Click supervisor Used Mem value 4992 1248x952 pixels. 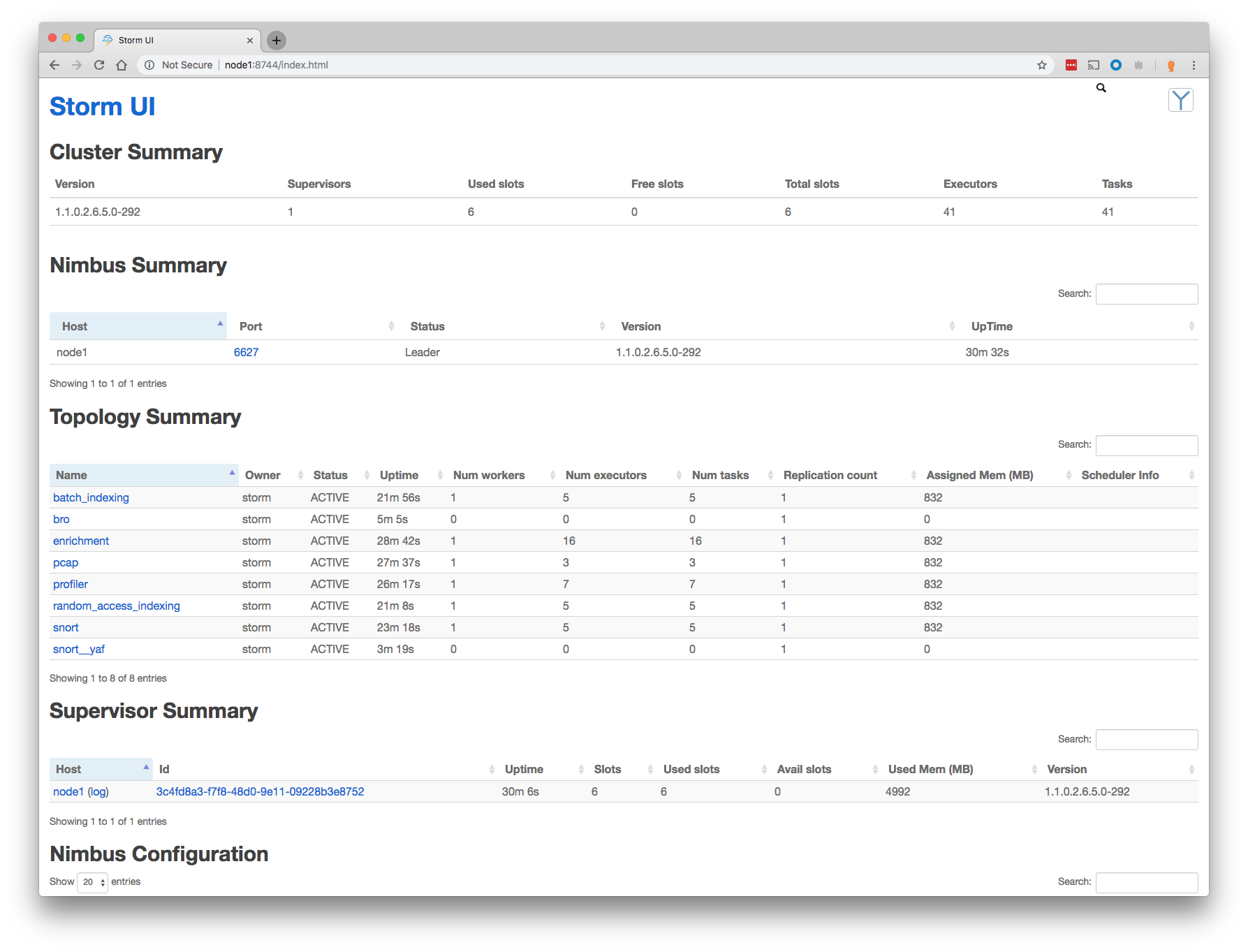pos(897,791)
